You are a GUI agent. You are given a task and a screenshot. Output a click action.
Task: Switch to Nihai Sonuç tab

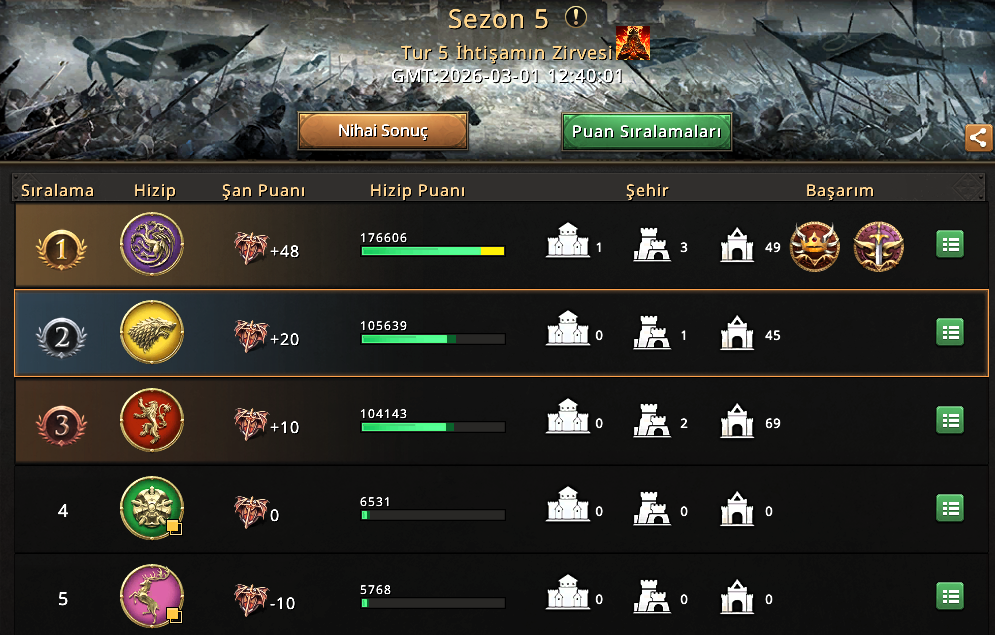click(383, 131)
